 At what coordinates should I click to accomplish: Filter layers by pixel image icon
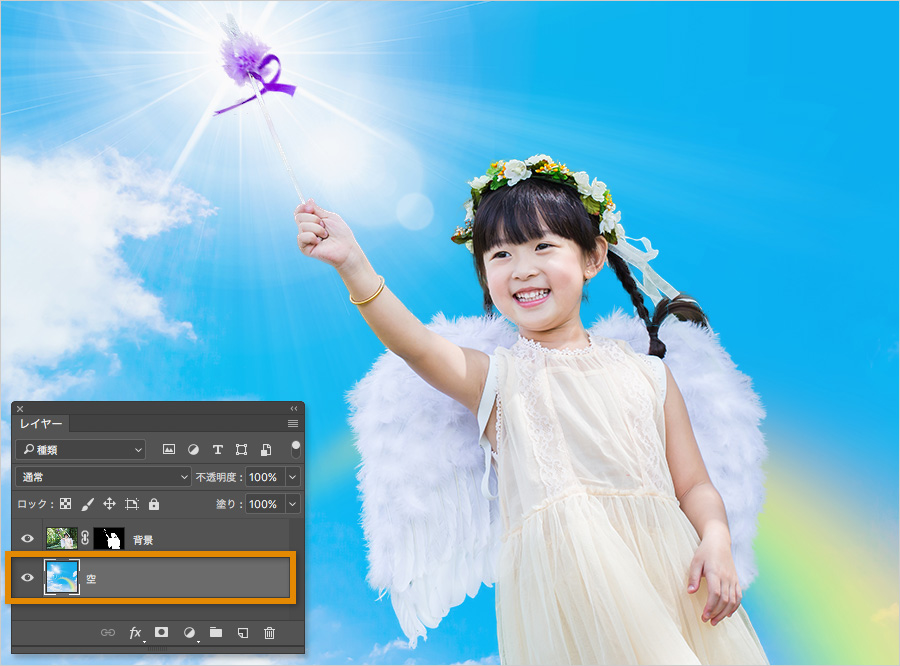169,450
